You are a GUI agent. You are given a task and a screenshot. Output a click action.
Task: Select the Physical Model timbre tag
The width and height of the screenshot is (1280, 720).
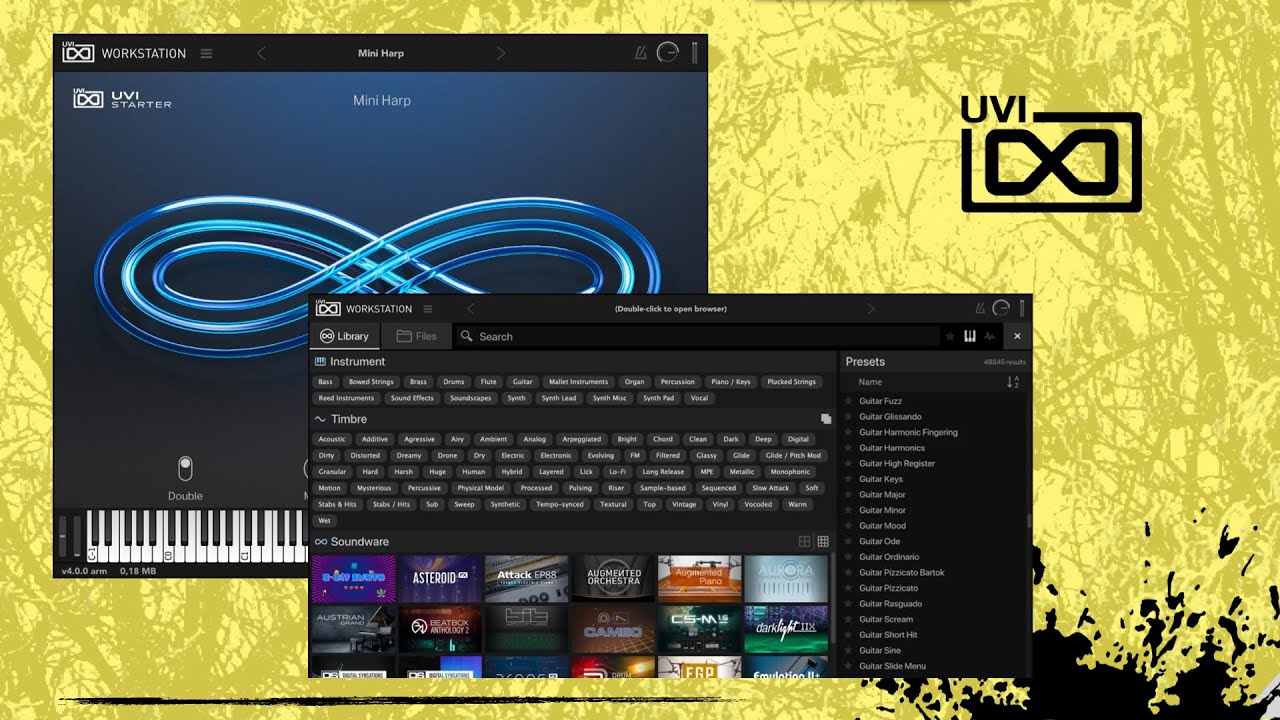[x=481, y=488]
